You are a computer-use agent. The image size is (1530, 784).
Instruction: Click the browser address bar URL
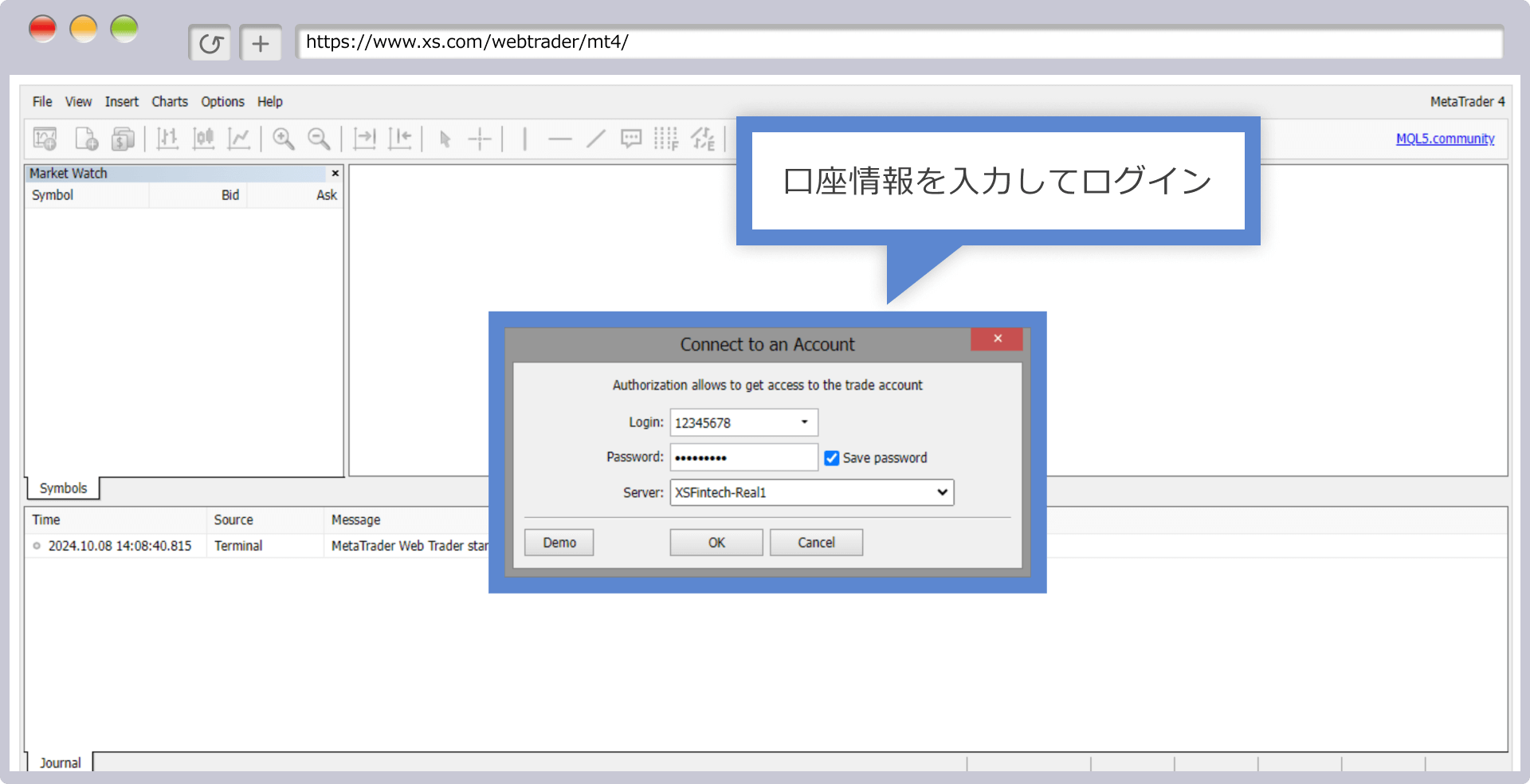(x=900, y=42)
